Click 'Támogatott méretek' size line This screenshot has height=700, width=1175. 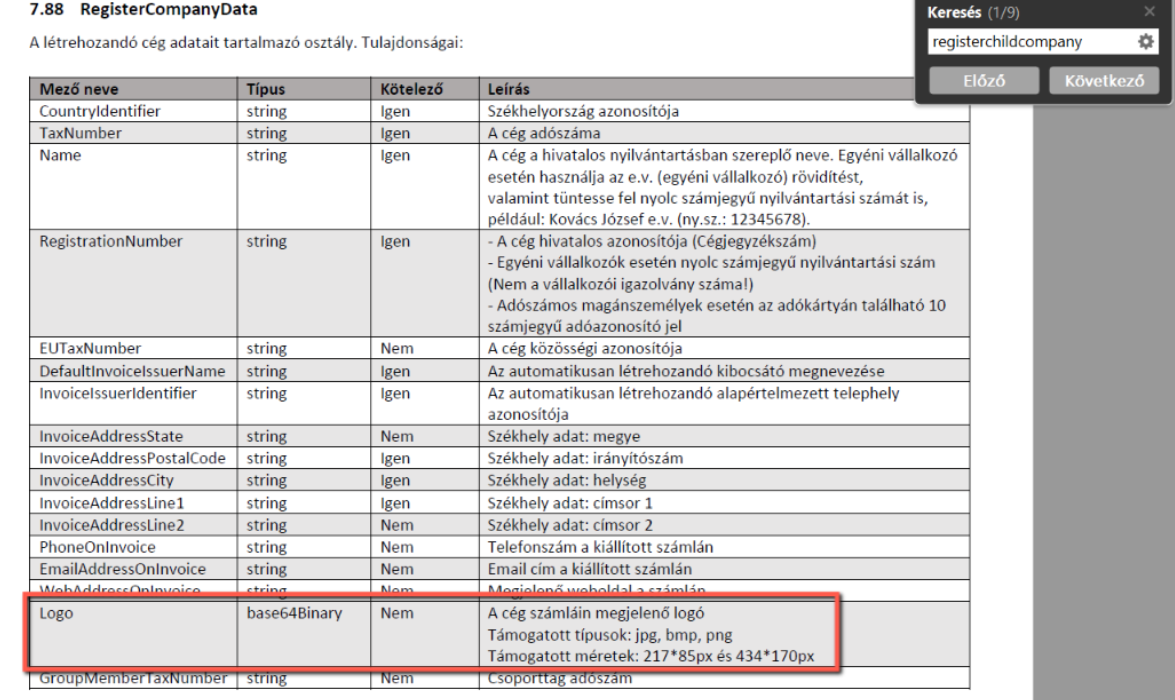tap(650, 657)
